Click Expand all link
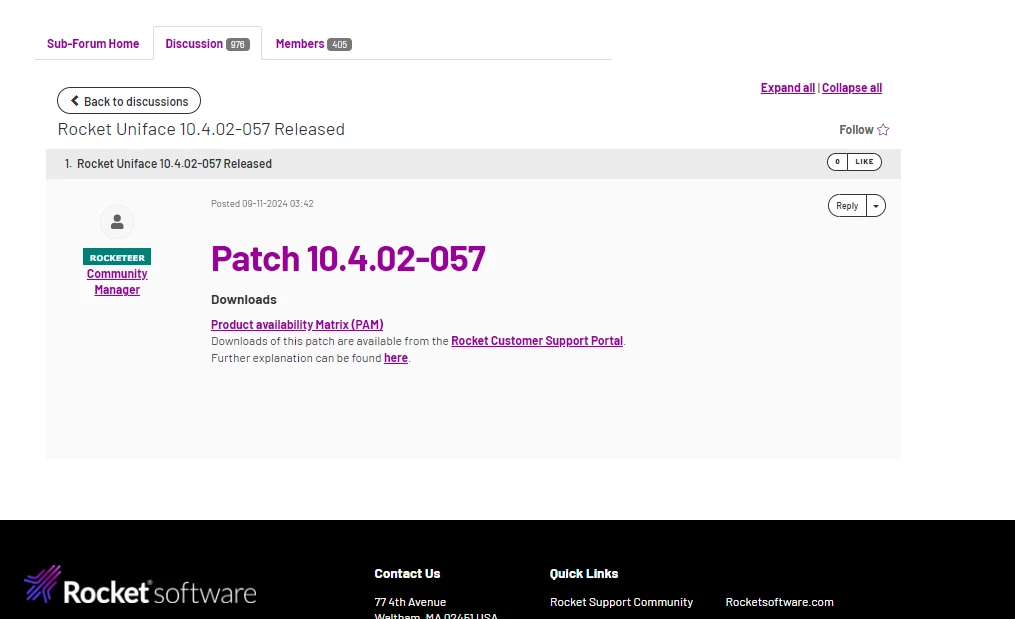Viewport: 1015px width, 619px height. (787, 87)
